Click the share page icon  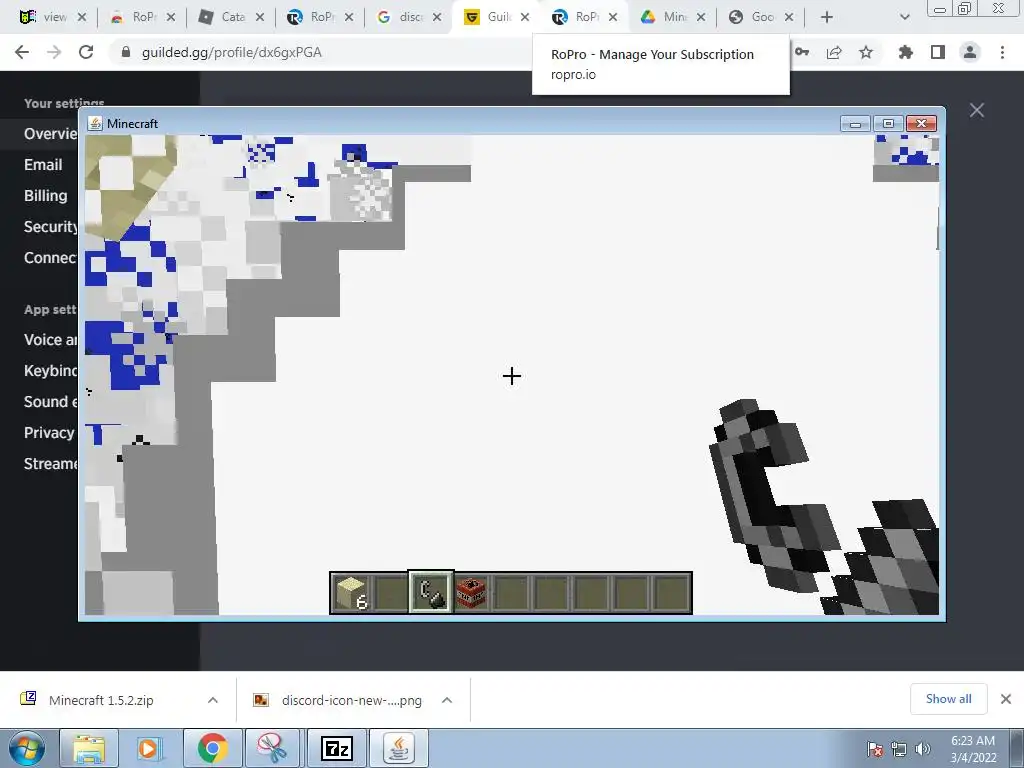[834, 52]
